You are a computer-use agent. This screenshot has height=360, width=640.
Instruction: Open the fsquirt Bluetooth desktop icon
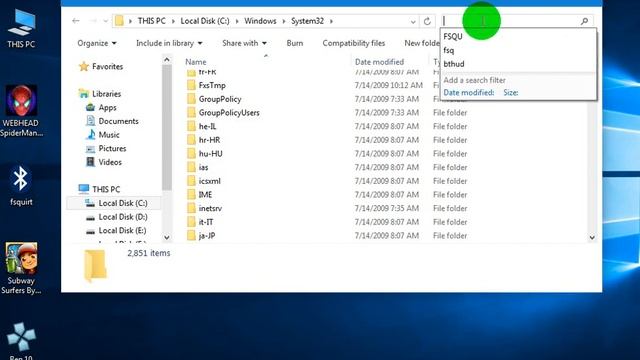click(21, 184)
